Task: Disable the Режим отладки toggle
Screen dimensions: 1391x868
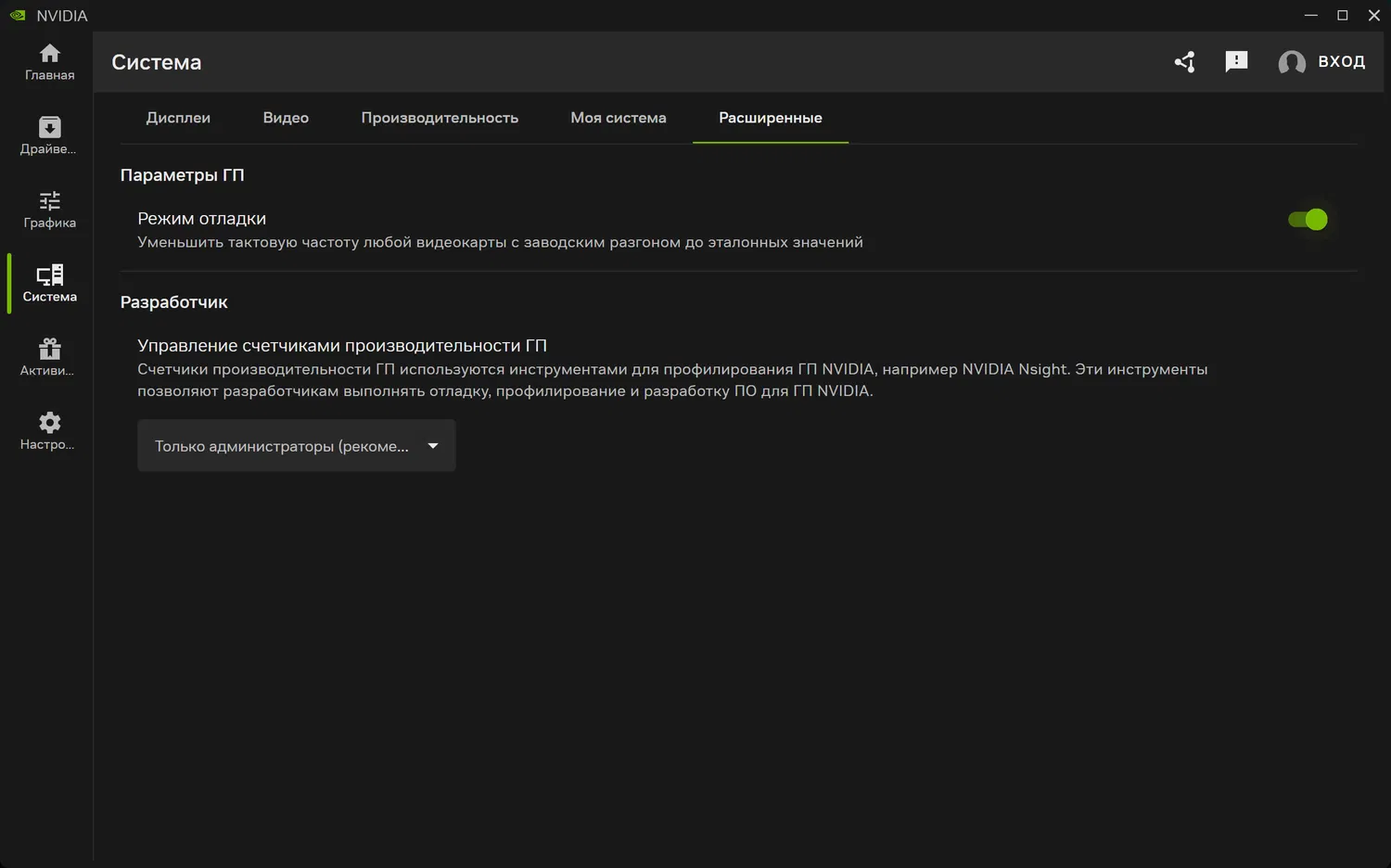Action: (1308, 220)
